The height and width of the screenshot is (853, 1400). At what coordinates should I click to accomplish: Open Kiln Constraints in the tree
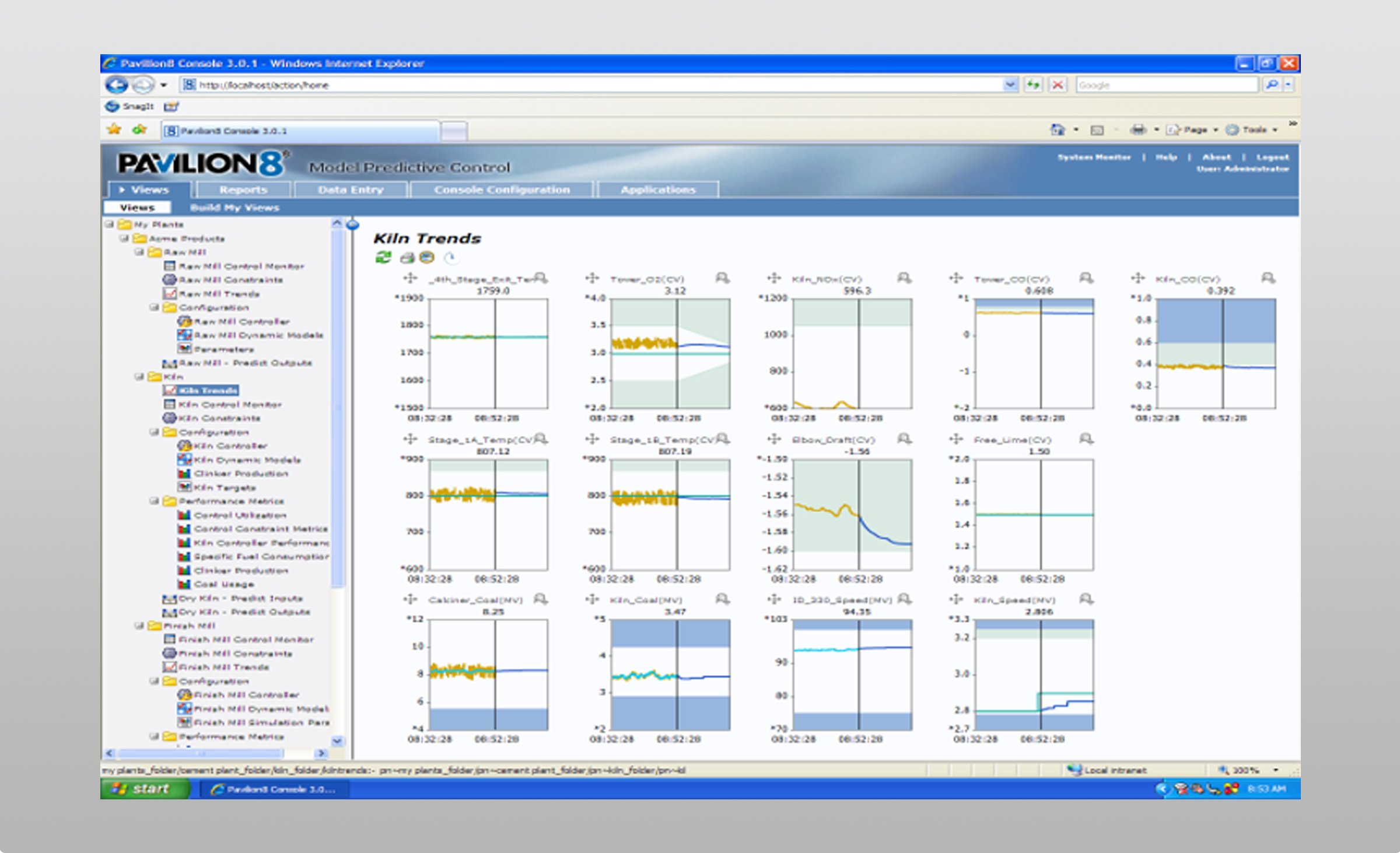tap(219, 418)
